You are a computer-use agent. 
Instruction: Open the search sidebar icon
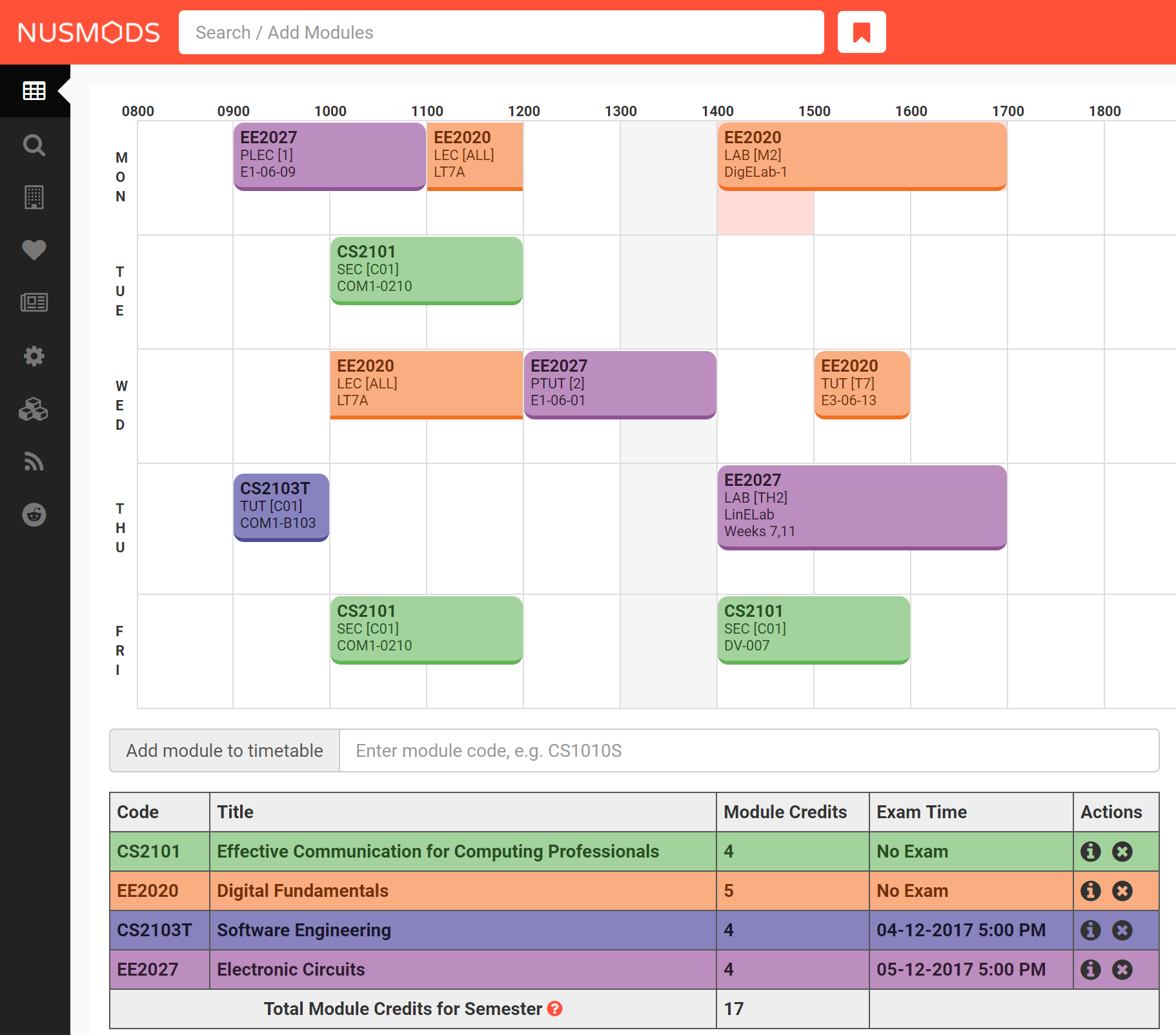(34, 145)
